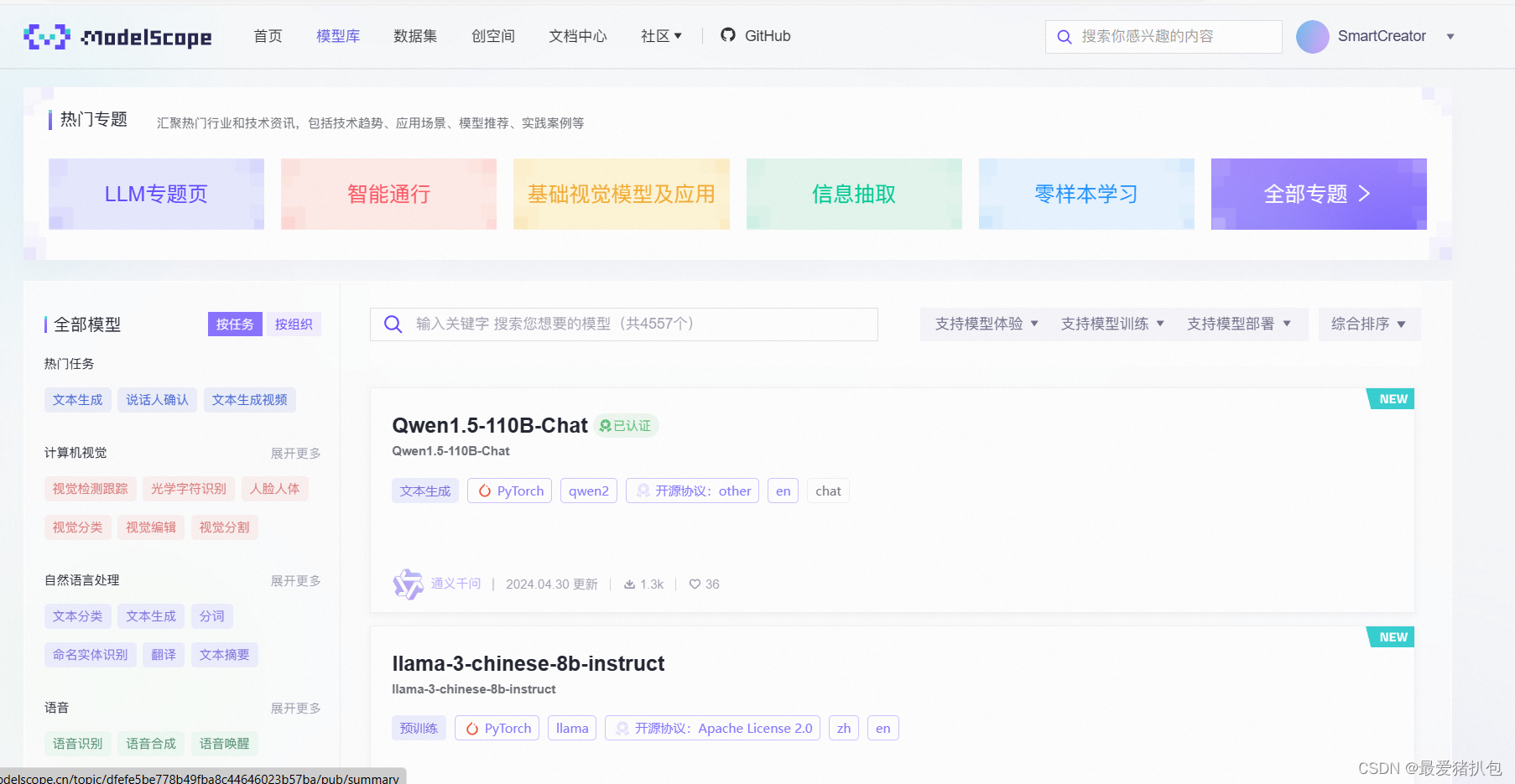The height and width of the screenshot is (784, 1515).
Task: Select the 人脸人体 task tag
Action: point(275,489)
